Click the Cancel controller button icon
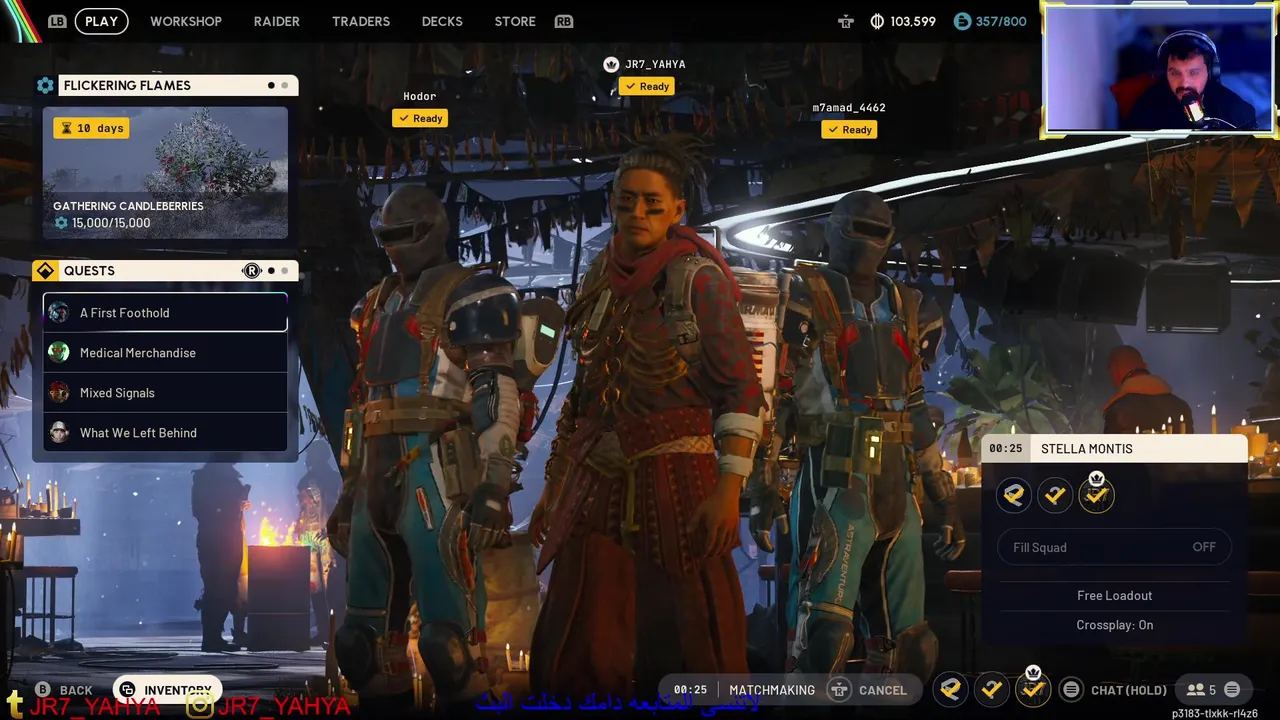1280x720 pixels. click(x=839, y=690)
